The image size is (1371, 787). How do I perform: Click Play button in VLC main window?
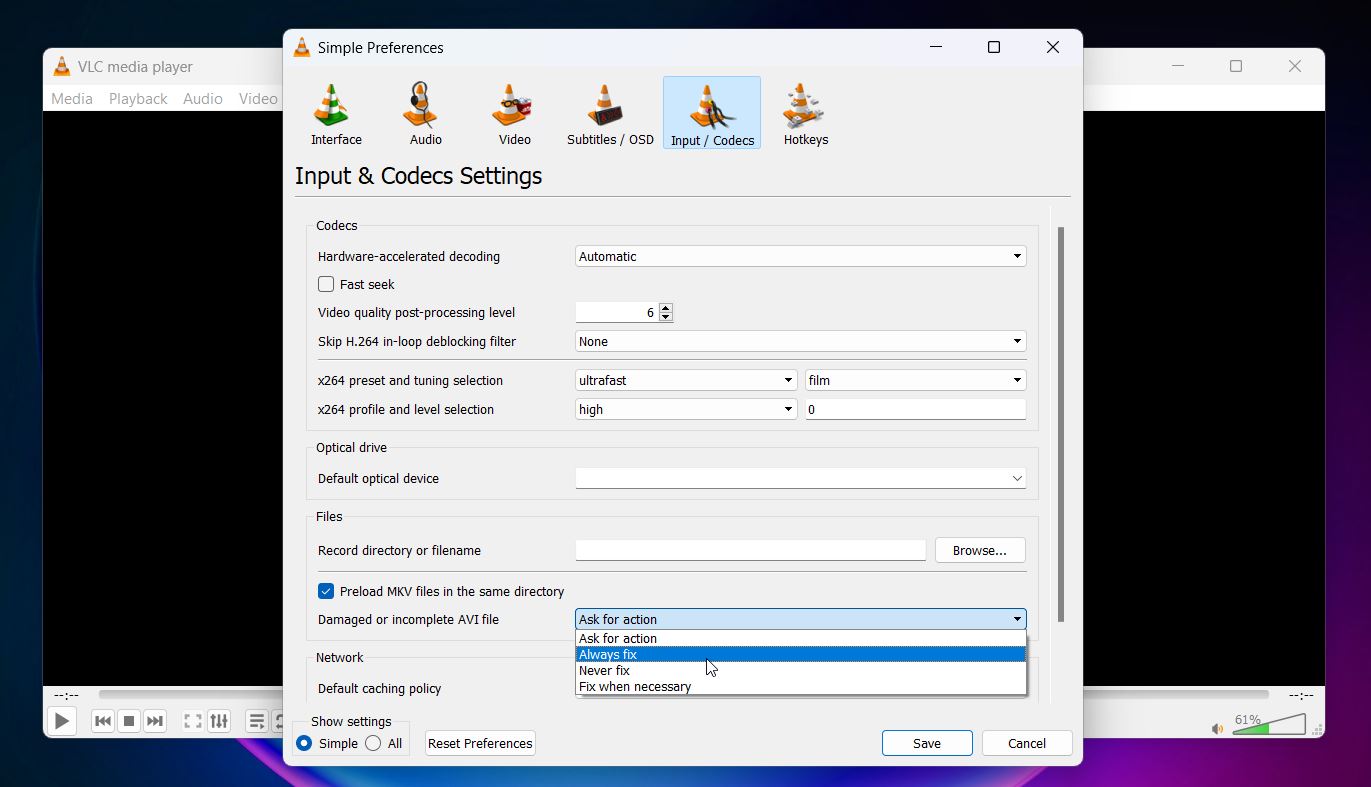(x=62, y=721)
